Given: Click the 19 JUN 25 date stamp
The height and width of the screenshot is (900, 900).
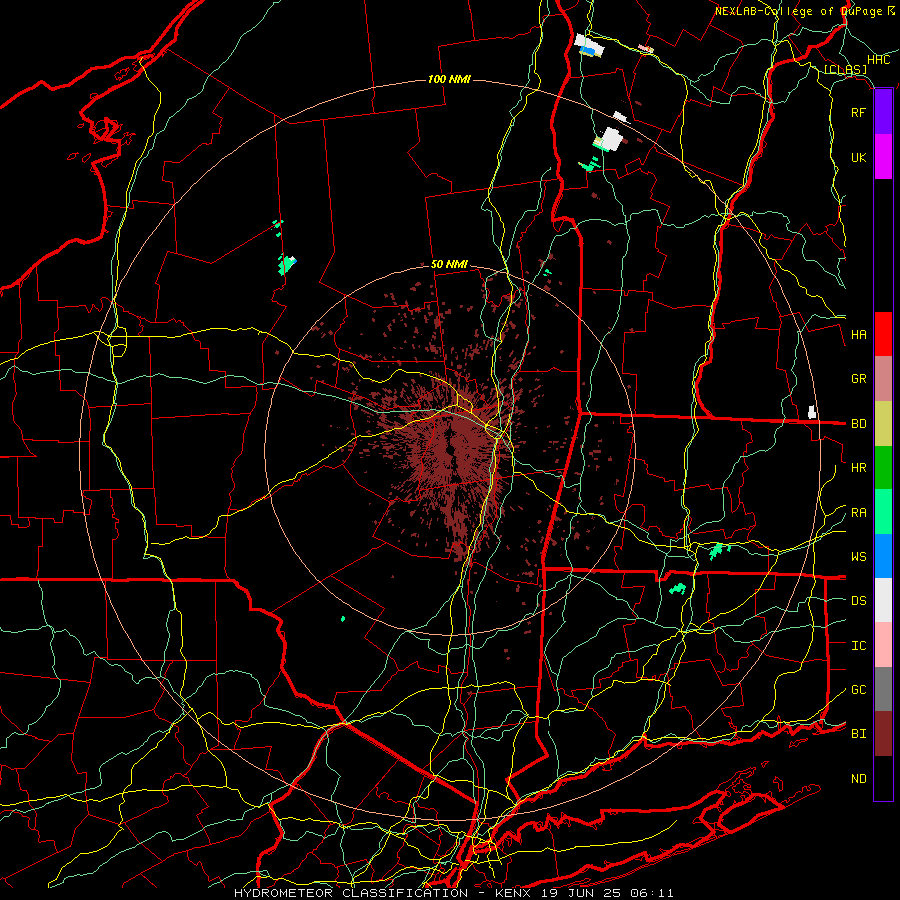Looking at the screenshot, I should coord(581,893).
